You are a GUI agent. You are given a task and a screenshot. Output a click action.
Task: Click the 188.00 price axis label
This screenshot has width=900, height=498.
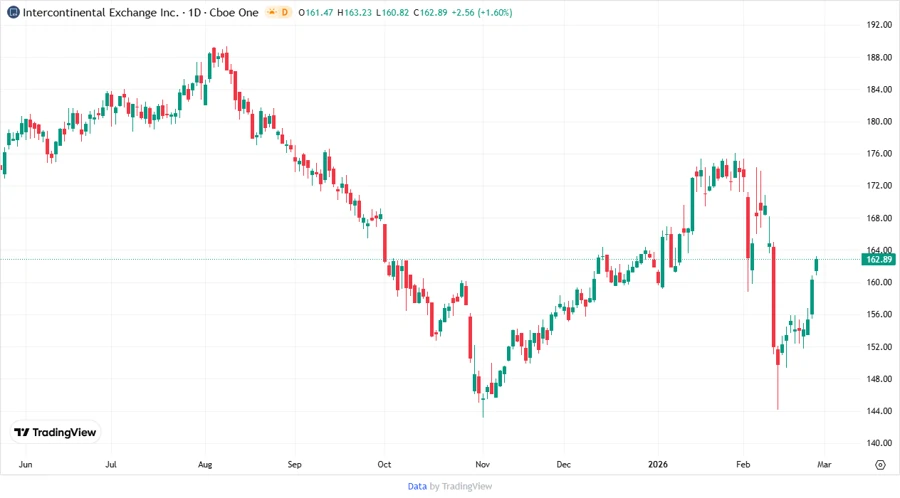pos(879,57)
